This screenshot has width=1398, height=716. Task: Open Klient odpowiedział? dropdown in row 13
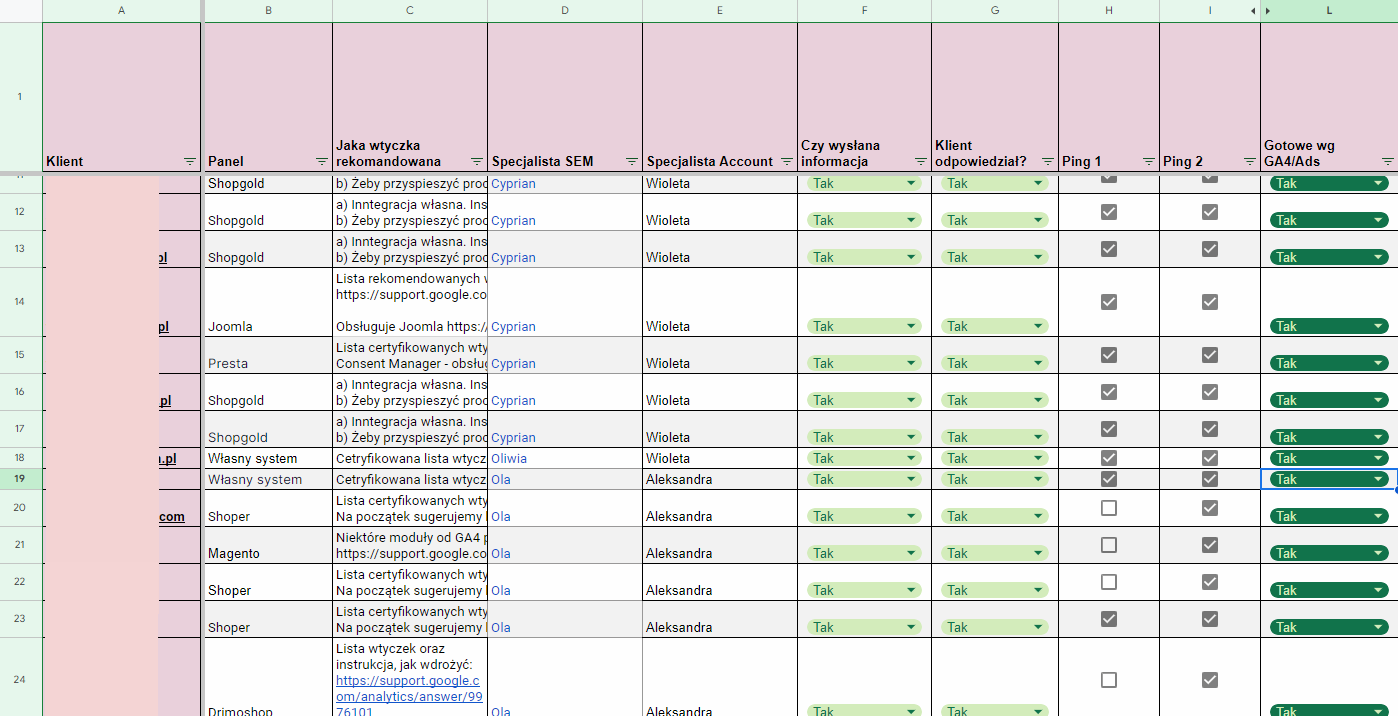tap(994, 257)
